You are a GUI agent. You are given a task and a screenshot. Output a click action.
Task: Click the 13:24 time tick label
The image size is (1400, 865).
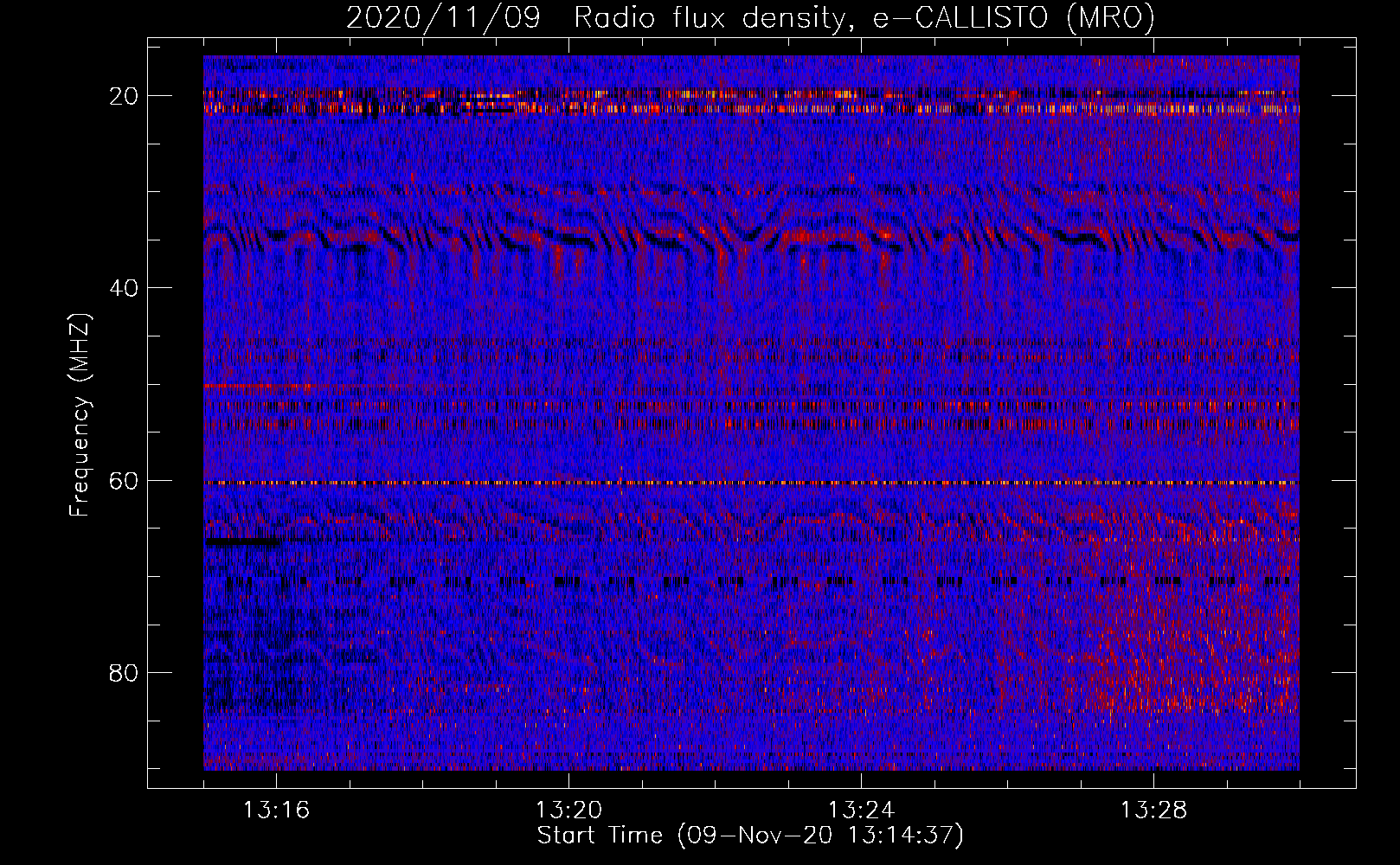point(861,811)
